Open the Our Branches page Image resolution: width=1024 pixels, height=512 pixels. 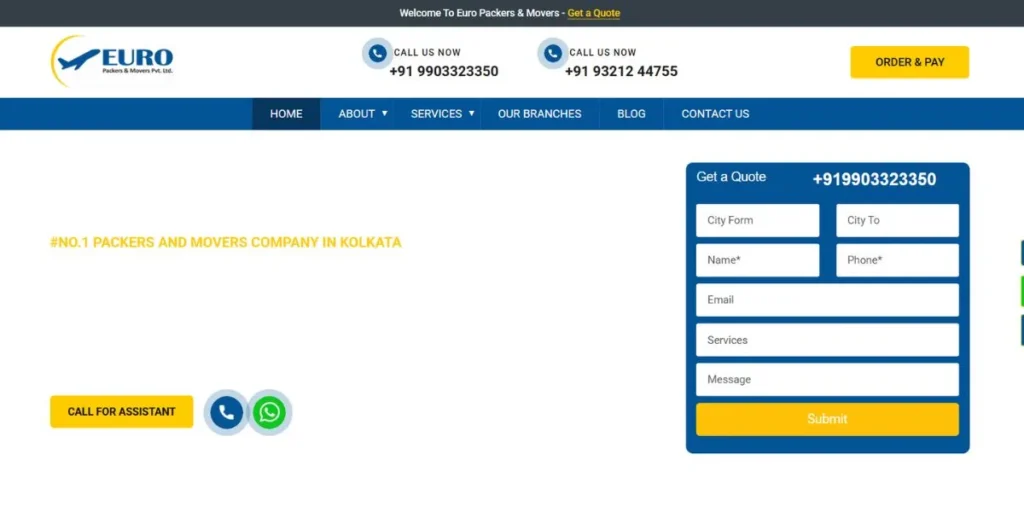(x=539, y=114)
